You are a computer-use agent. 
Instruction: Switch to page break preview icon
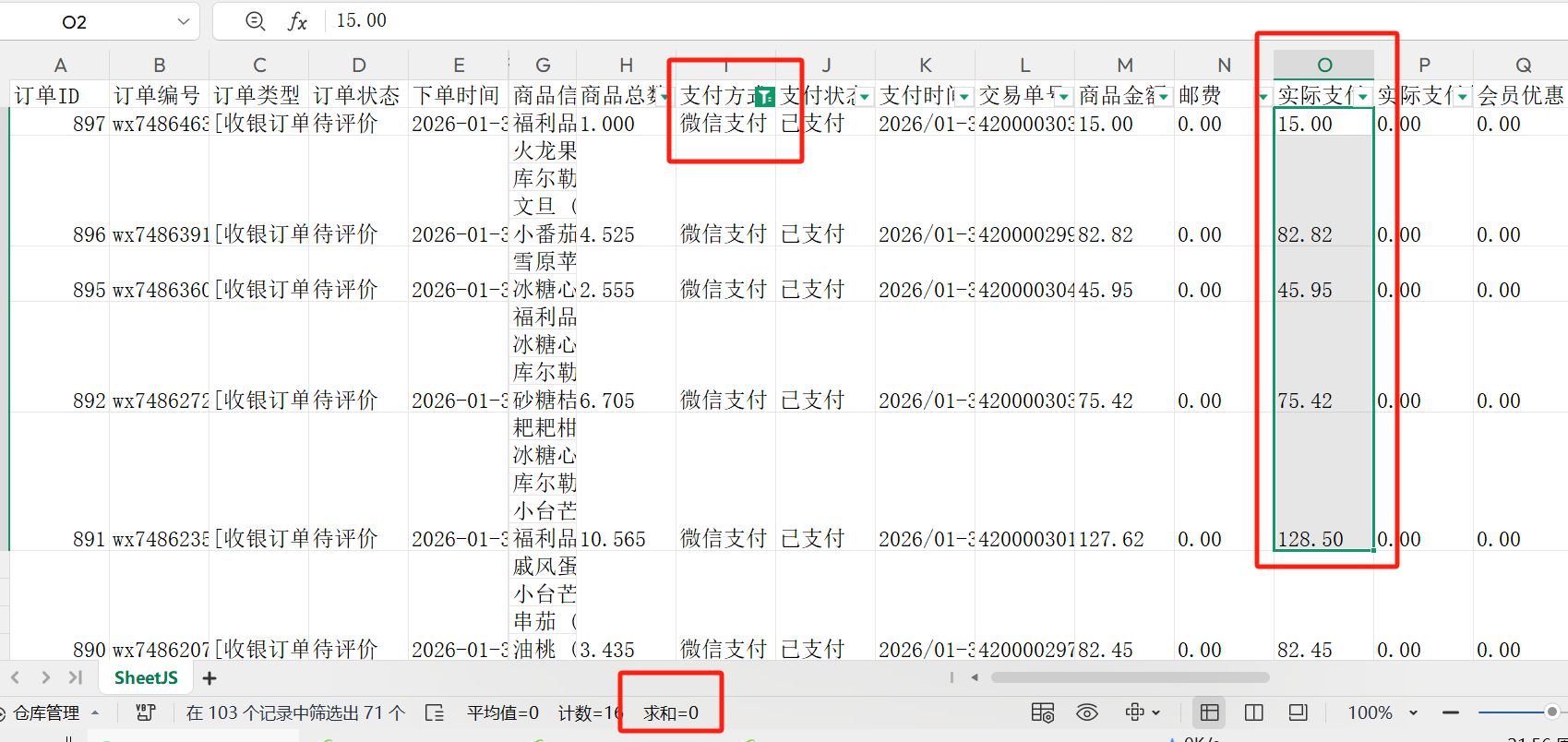point(1253,712)
